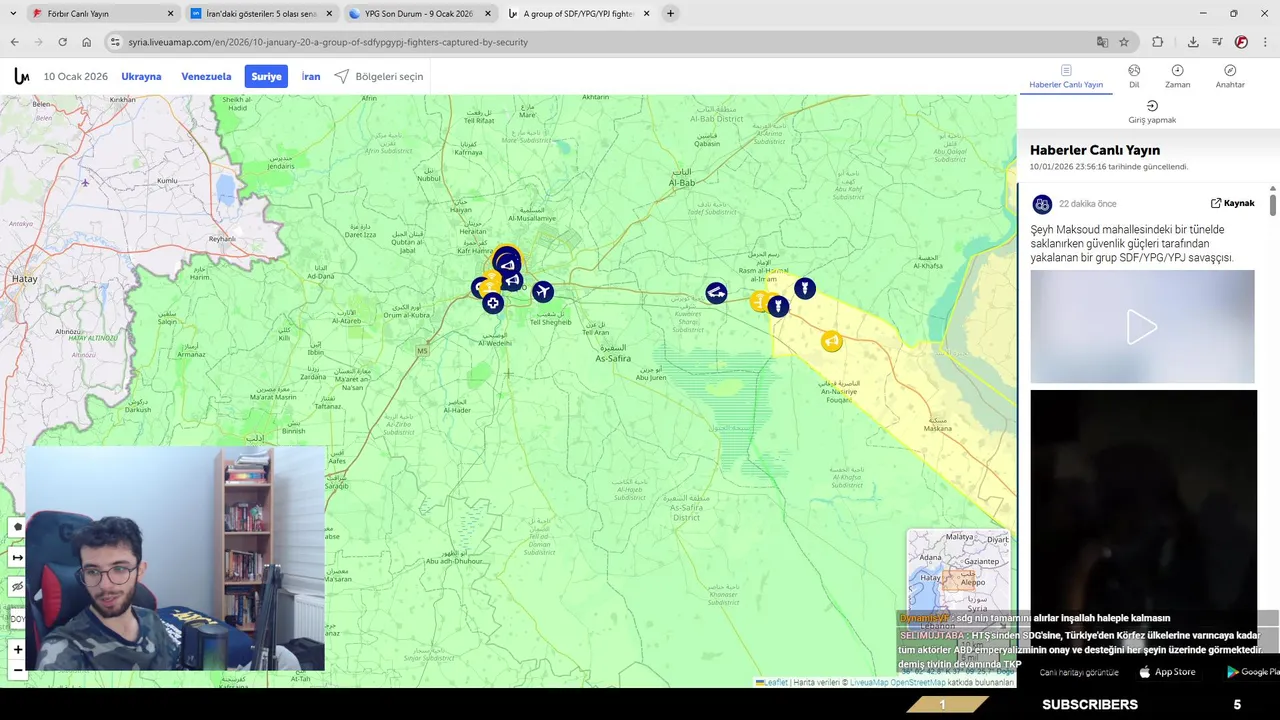Open the Ukrayna region
This screenshot has height=720, width=1280.
click(x=141, y=76)
